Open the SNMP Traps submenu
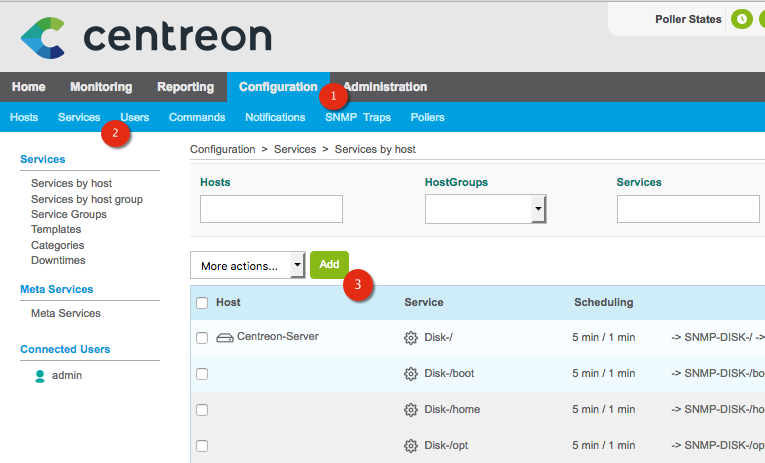This screenshot has width=765, height=463. tap(357, 117)
